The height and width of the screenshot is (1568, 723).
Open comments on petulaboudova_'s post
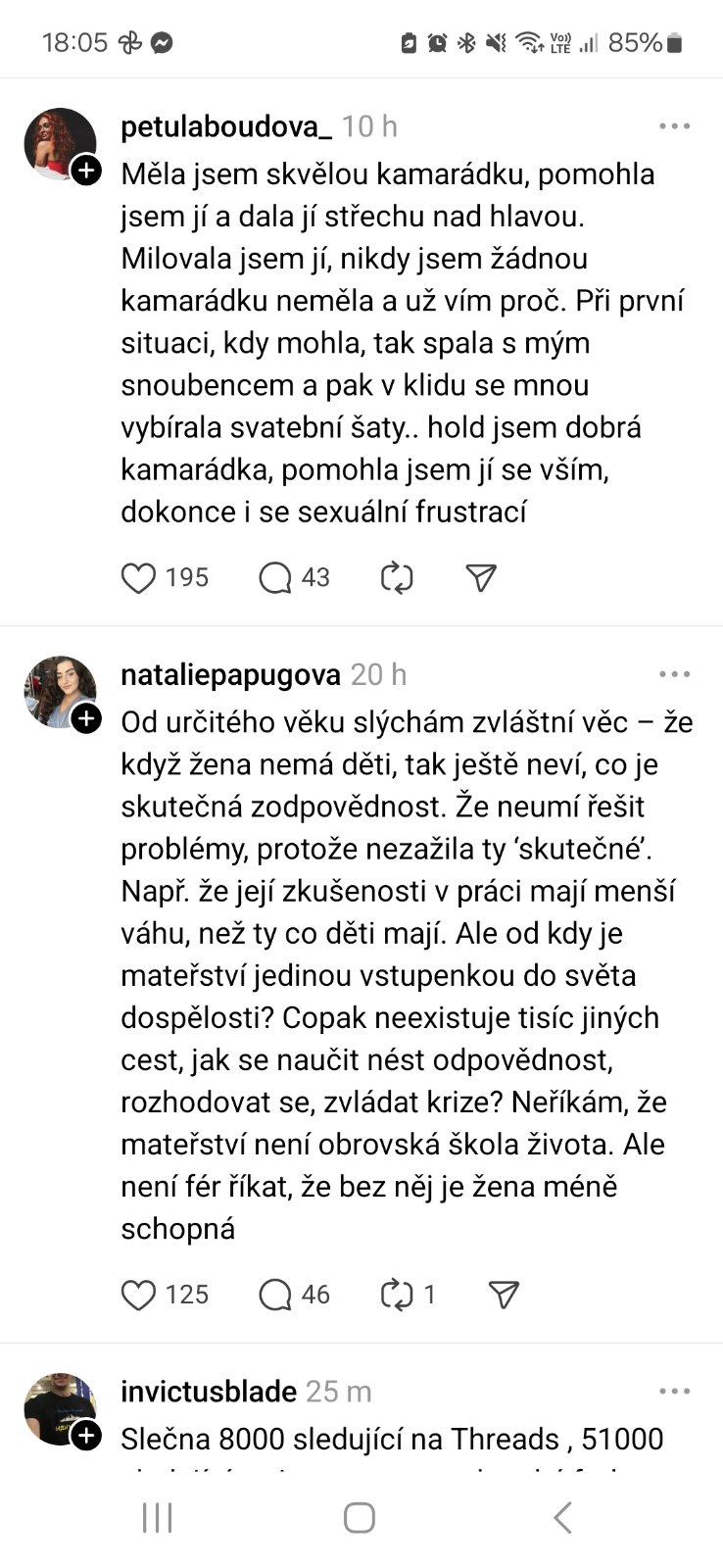[275, 578]
